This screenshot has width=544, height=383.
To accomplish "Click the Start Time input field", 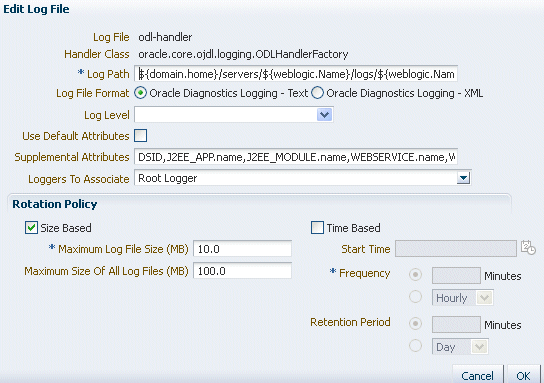I will click(x=456, y=249).
